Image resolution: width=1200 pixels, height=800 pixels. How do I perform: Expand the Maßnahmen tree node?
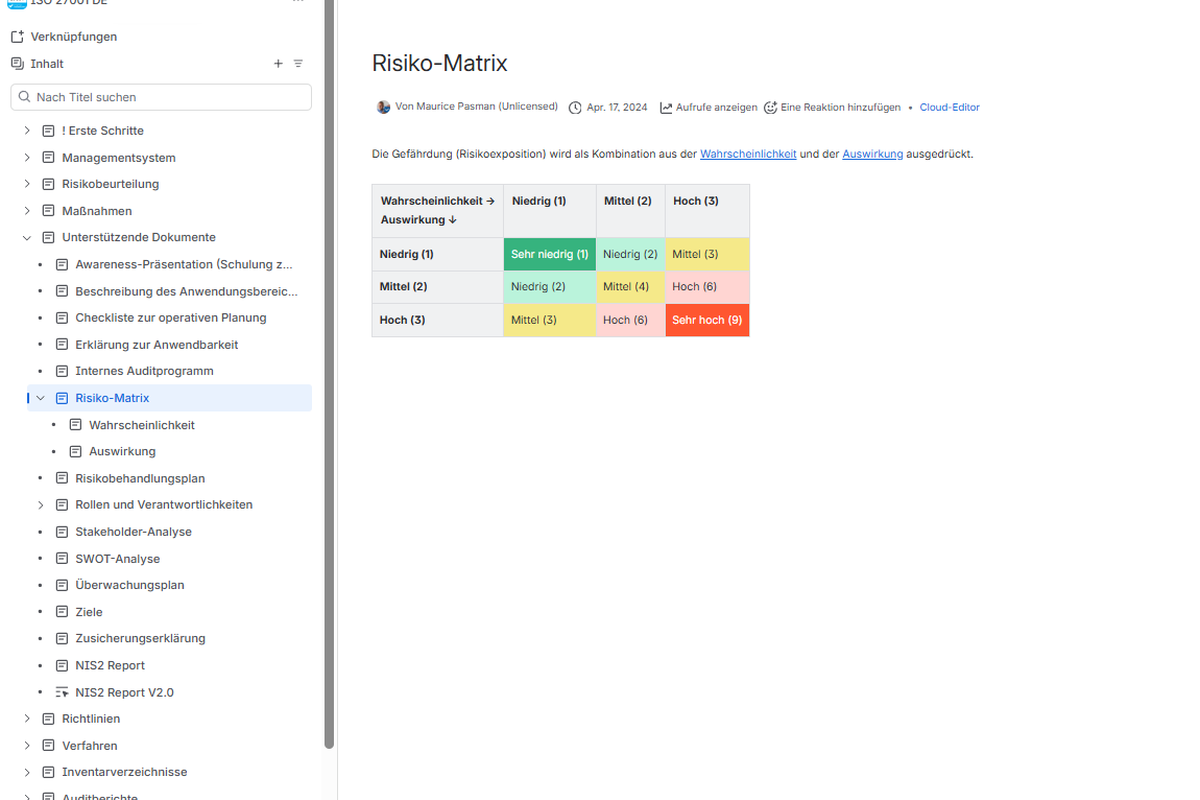27,211
